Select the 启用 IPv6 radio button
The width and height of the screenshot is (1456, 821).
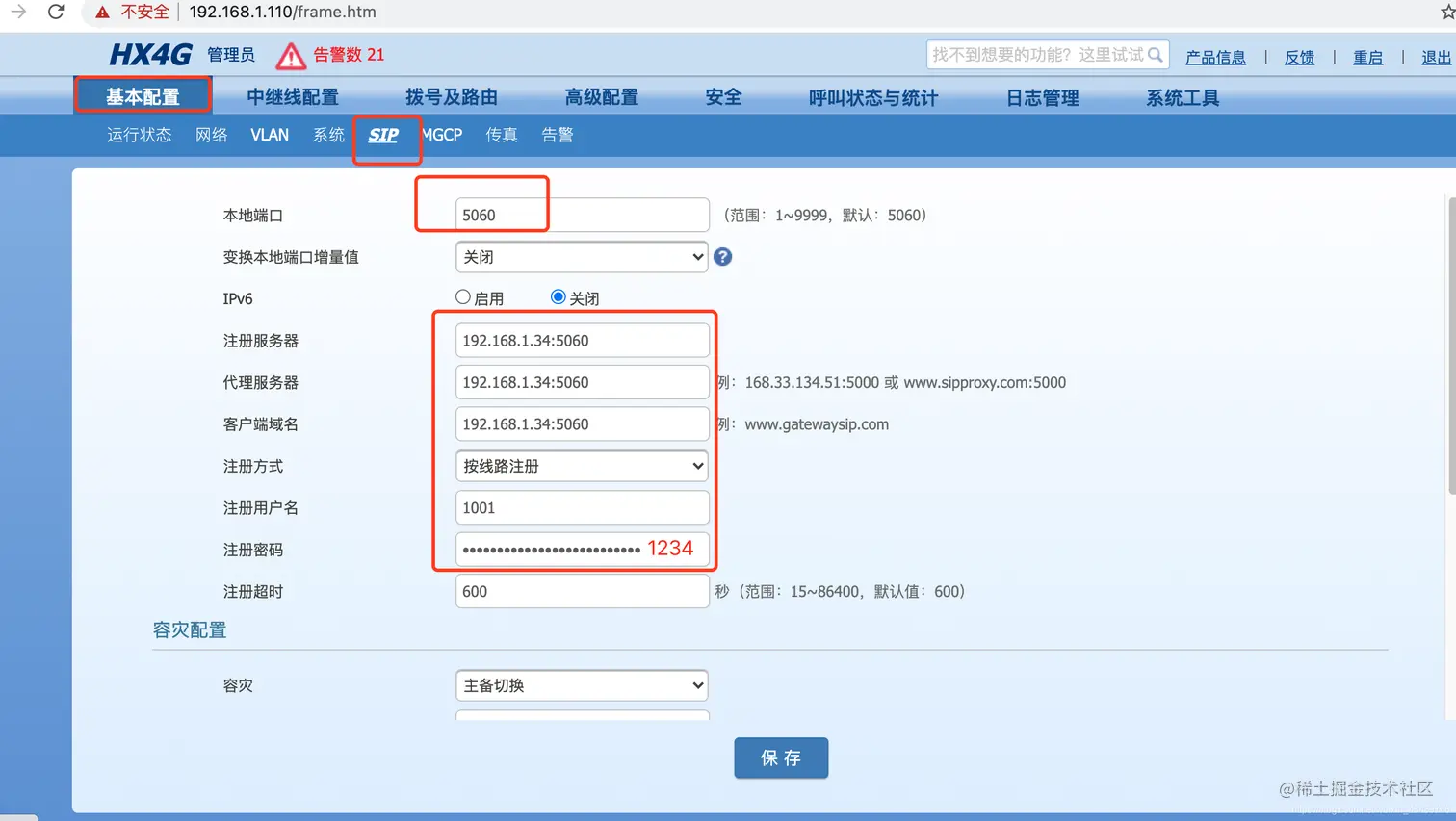[x=463, y=297]
